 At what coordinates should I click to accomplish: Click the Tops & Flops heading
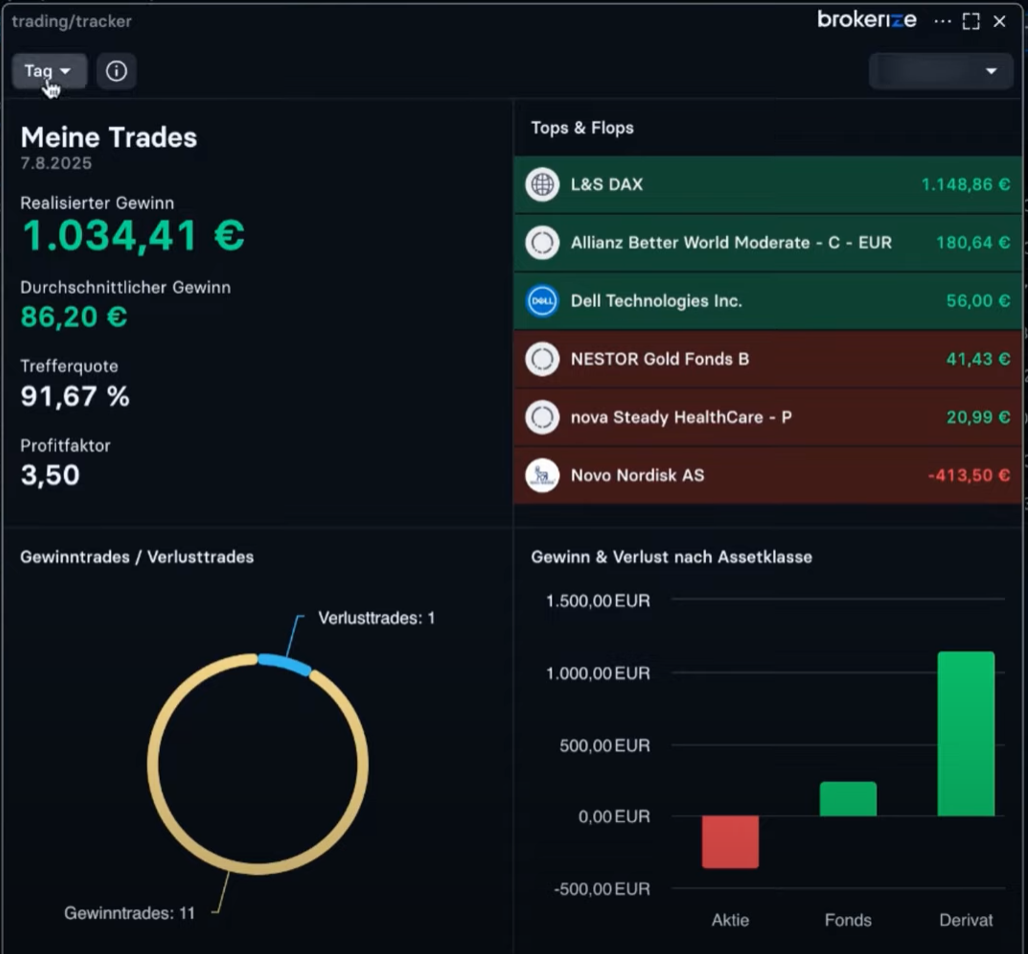point(582,128)
